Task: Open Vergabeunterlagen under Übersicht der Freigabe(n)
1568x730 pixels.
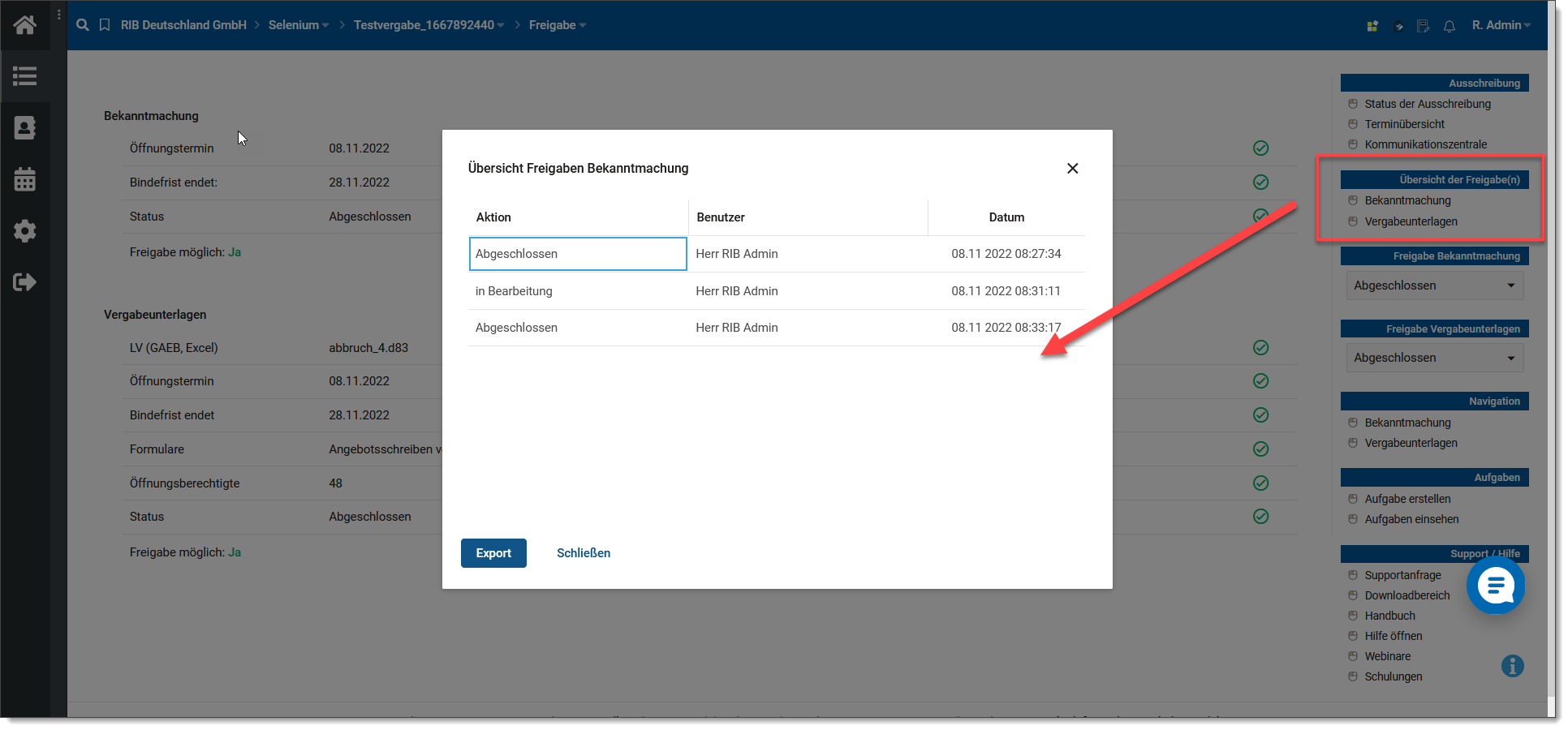Action: coord(1411,221)
